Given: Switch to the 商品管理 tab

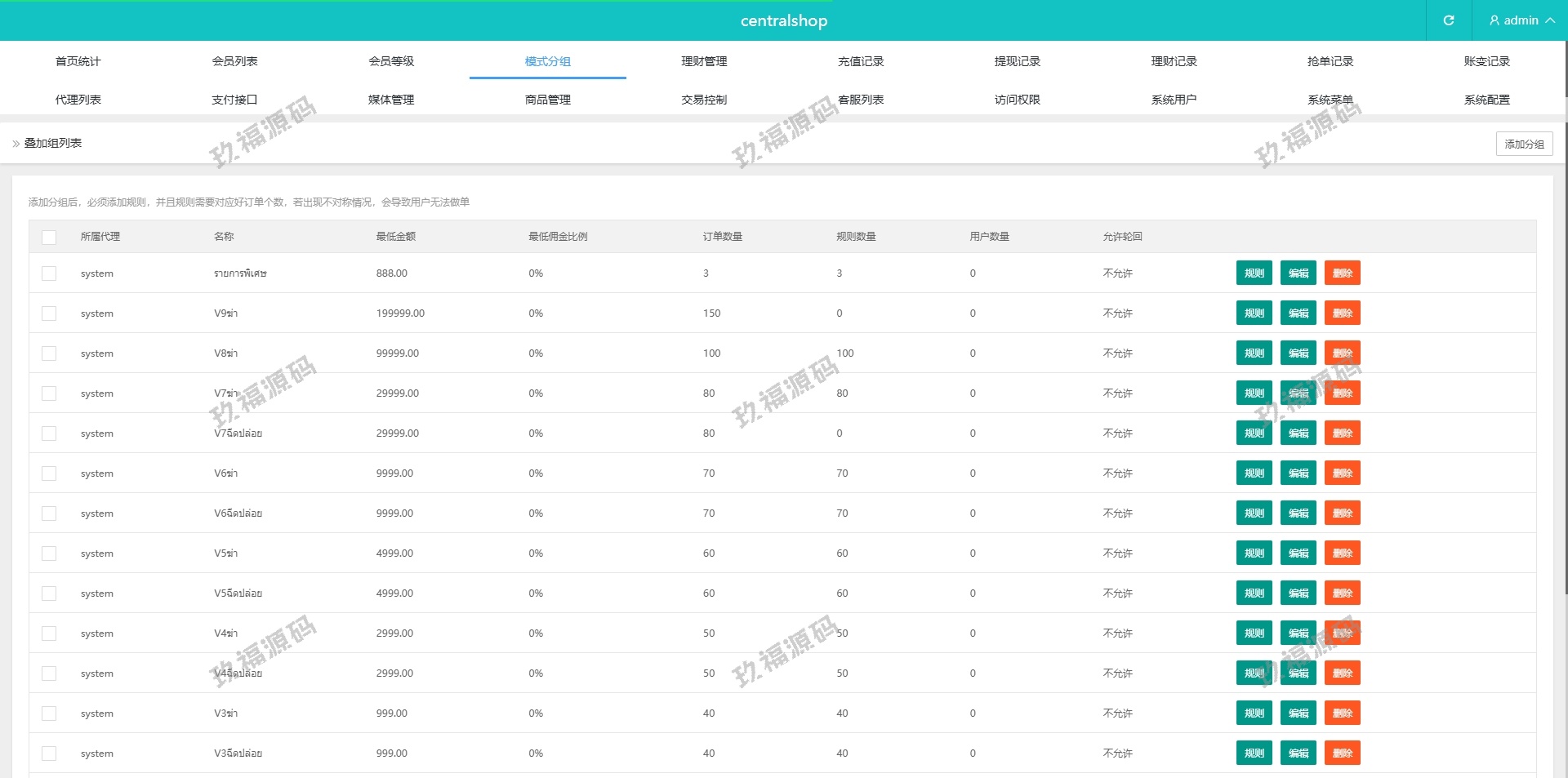Looking at the screenshot, I should [x=547, y=100].
